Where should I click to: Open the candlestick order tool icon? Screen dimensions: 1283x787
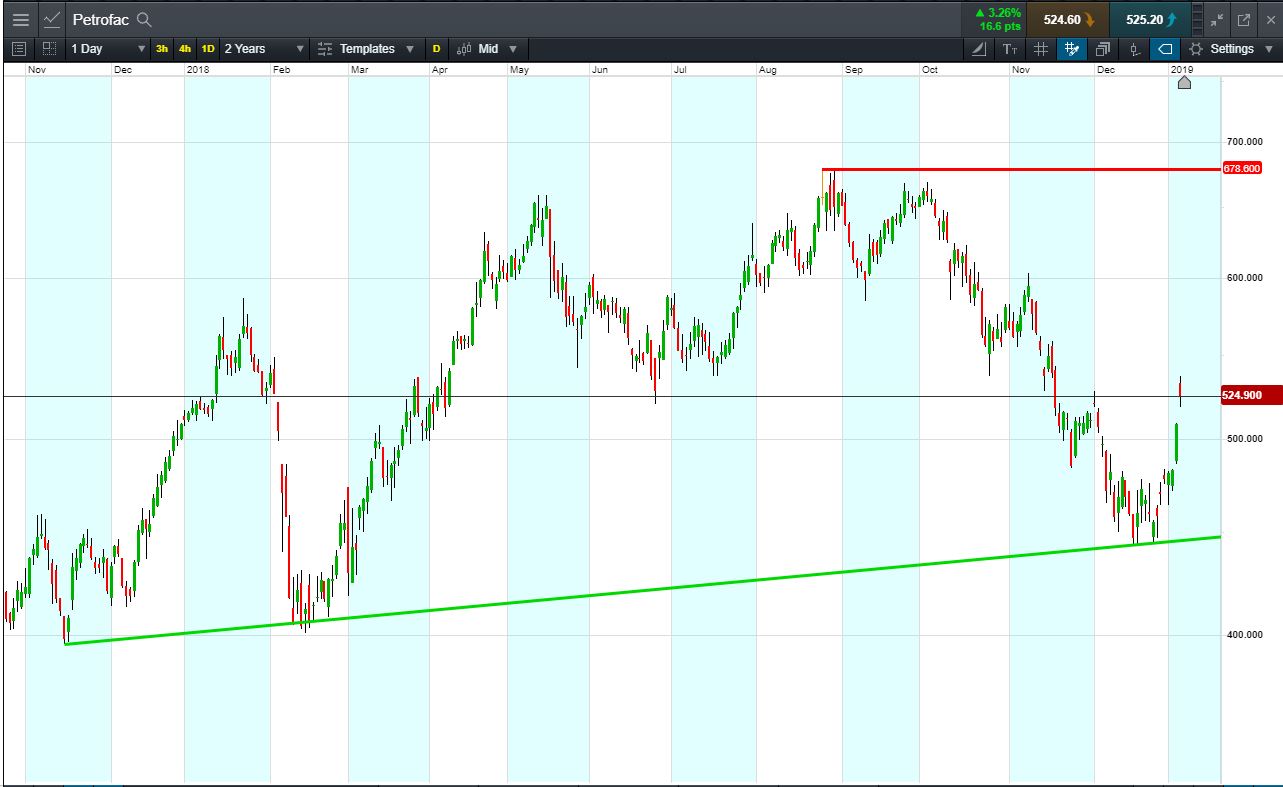coord(1134,49)
